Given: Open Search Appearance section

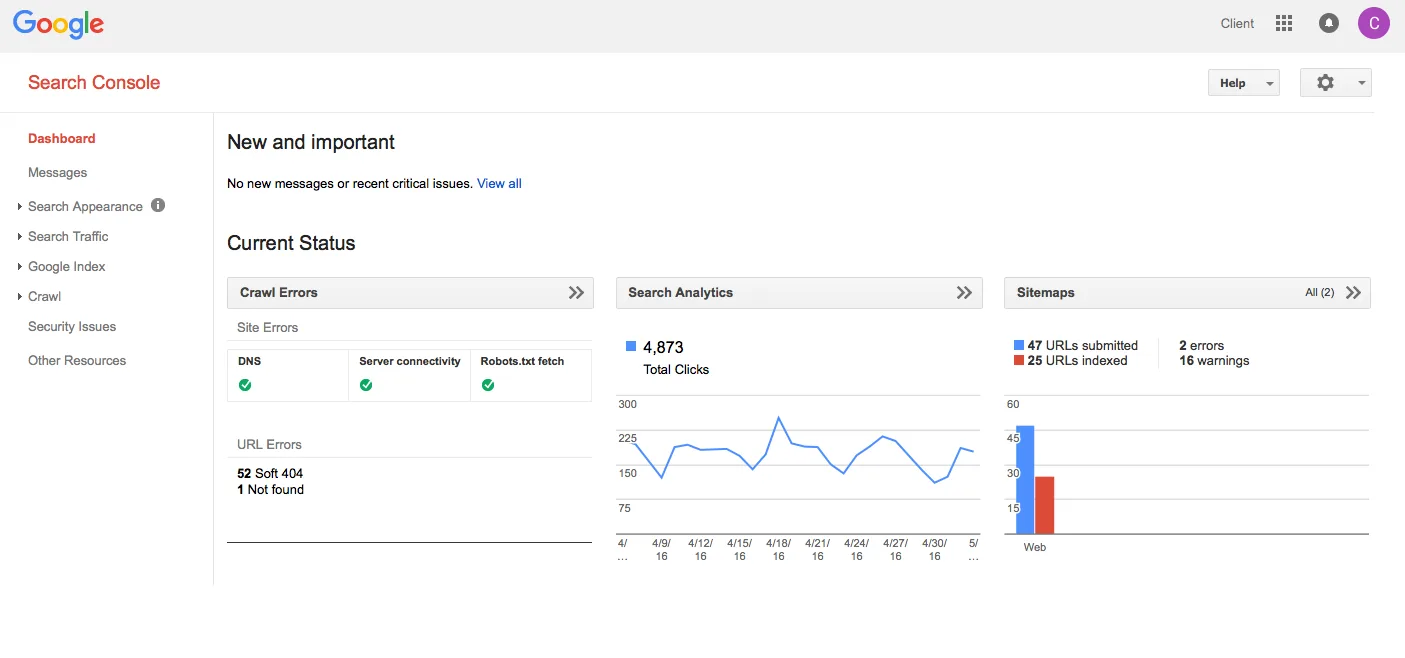Looking at the screenshot, I should (85, 206).
